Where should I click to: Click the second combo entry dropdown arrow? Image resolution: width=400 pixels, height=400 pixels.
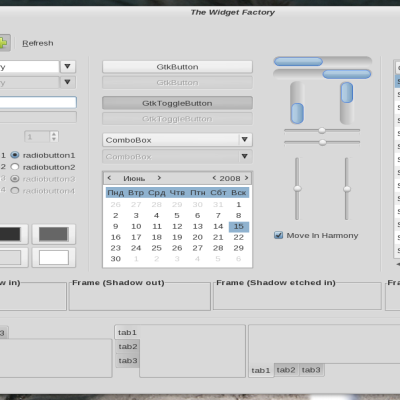68,82
